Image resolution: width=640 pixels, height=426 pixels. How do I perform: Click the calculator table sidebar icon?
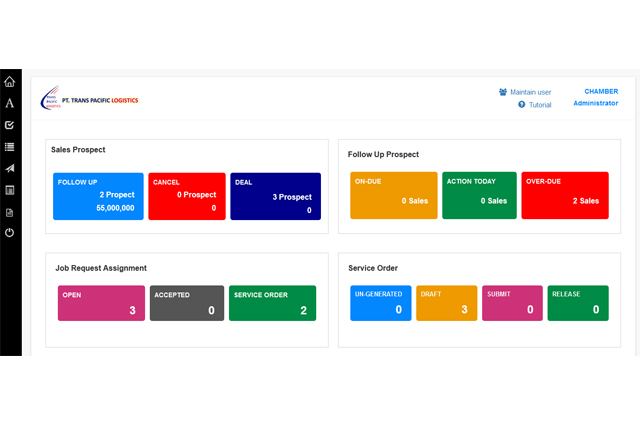[x=10, y=190]
